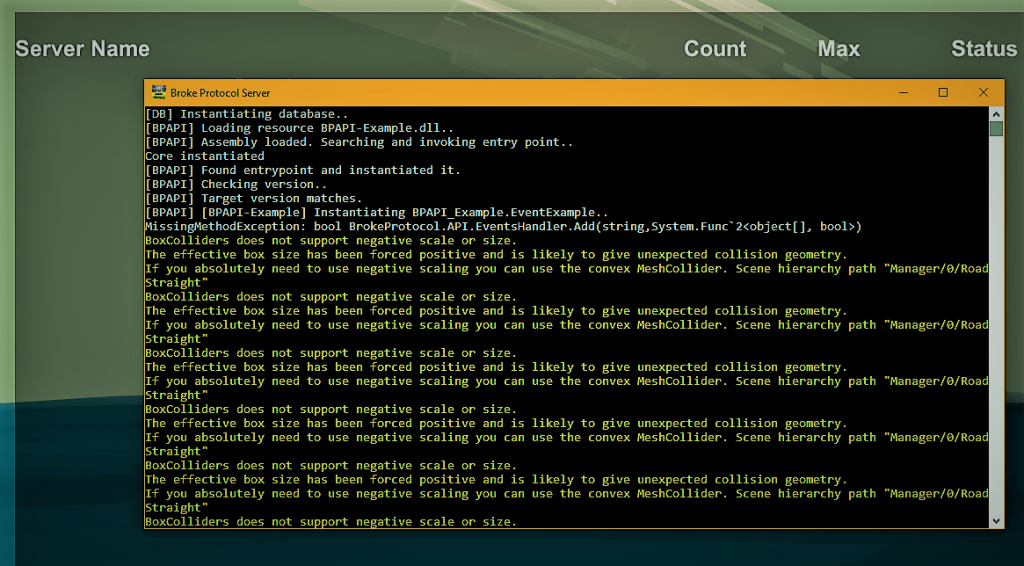Screen dimensions: 1024x566
Task: Click the console scrollbar down arrow
Action: point(996,521)
